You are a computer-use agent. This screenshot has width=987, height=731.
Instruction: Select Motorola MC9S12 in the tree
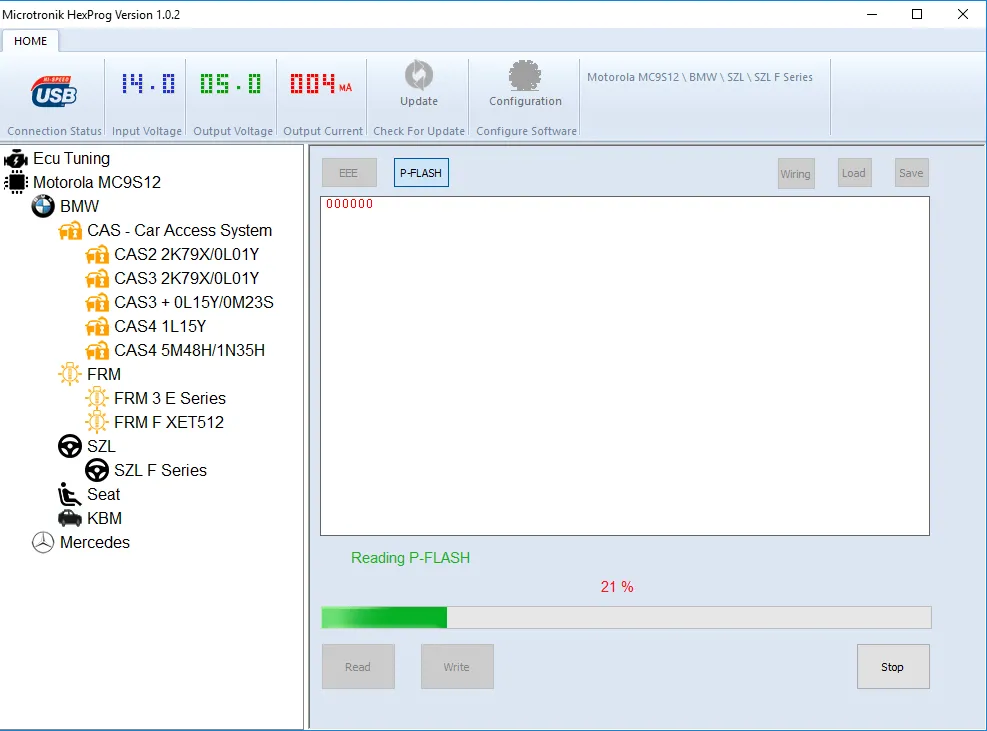coord(97,183)
